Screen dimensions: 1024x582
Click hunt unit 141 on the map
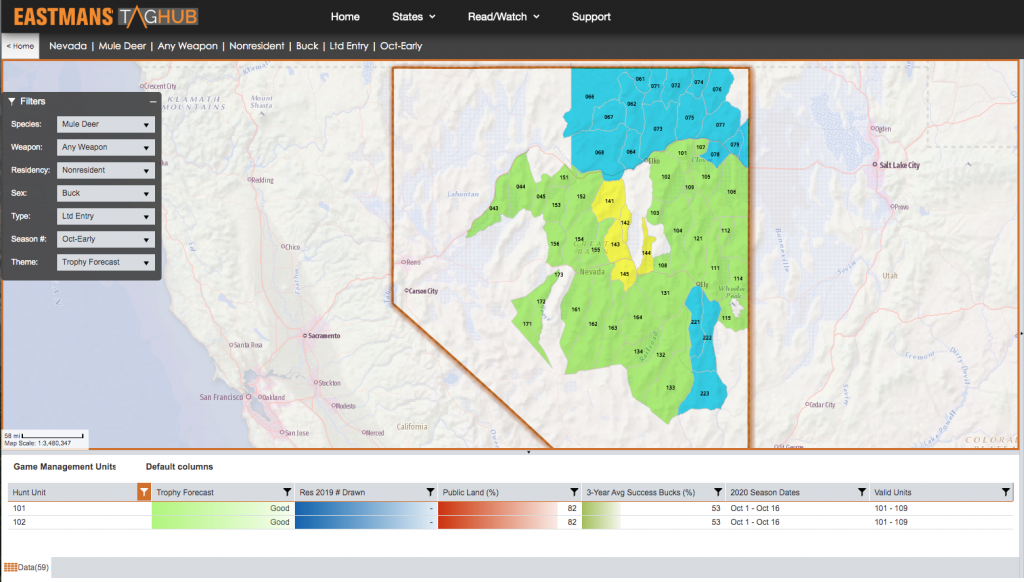point(609,201)
